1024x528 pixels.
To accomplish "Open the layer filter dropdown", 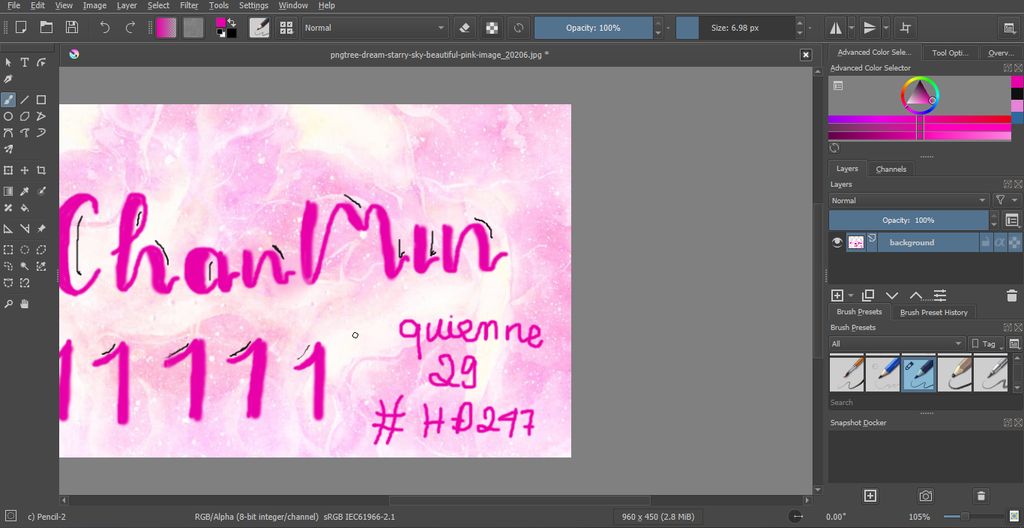I will tap(1006, 201).
